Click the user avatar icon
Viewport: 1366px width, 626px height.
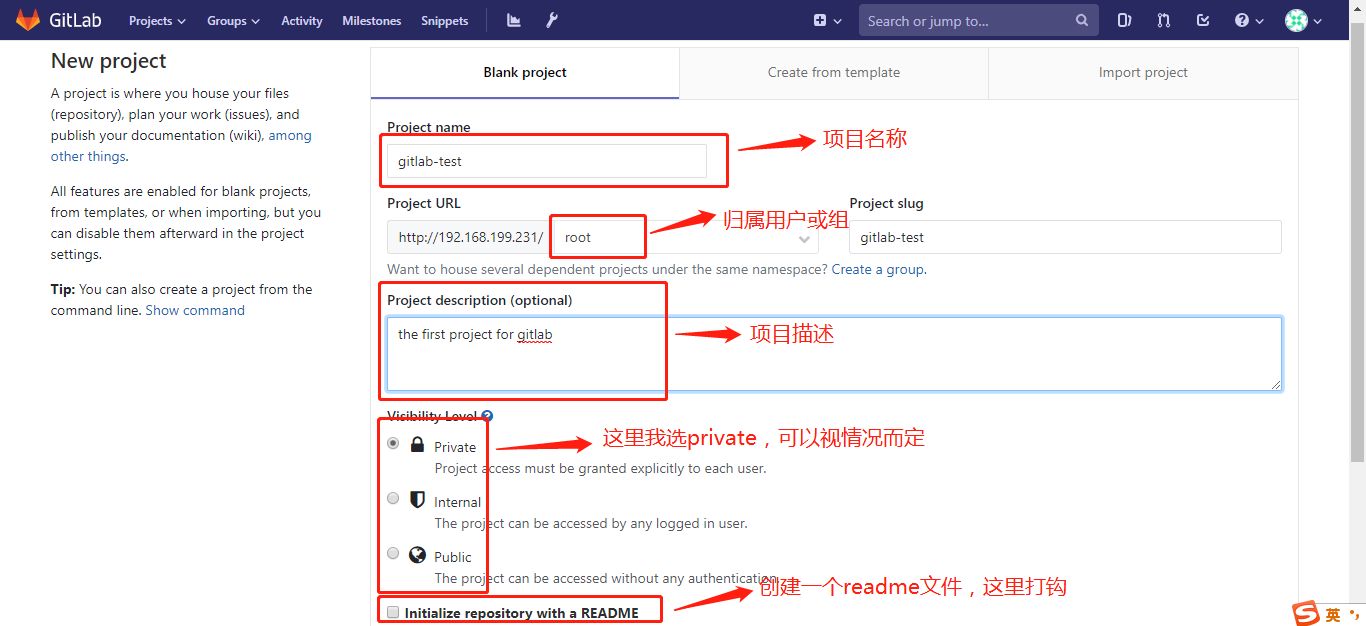point(1297,20)
